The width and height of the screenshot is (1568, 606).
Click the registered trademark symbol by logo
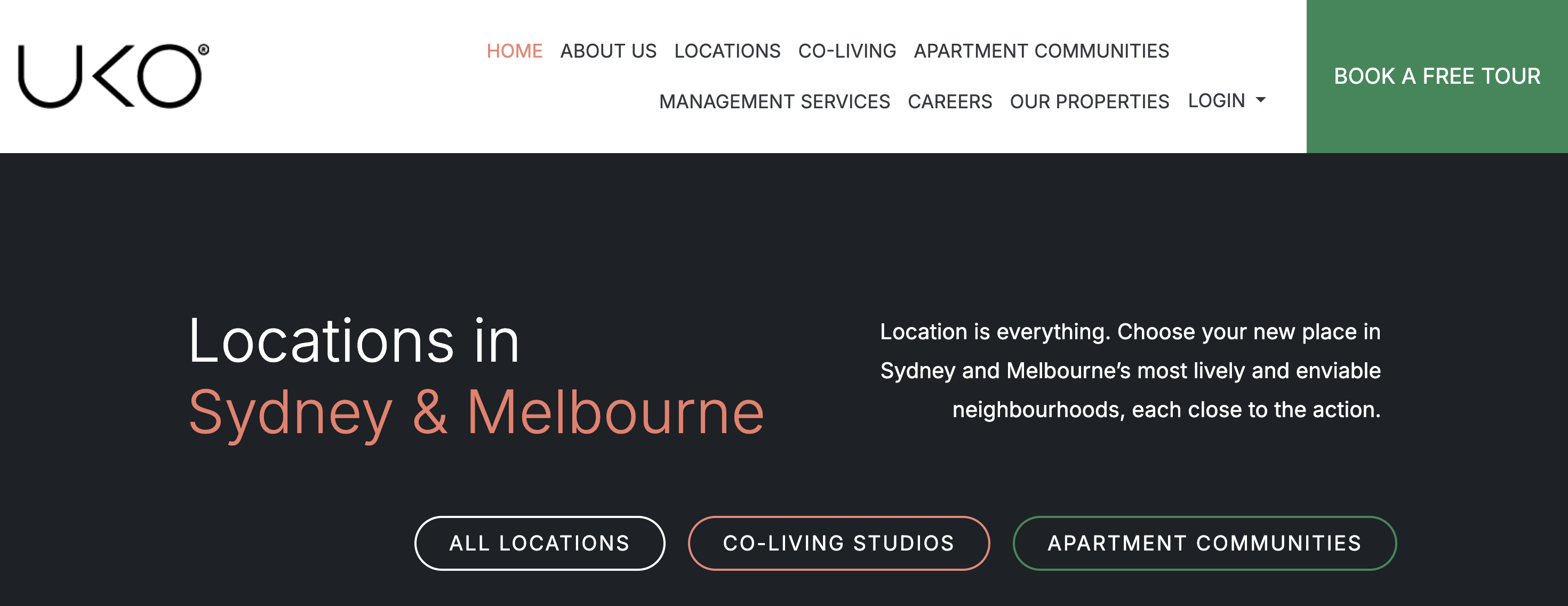coord(204,50)
